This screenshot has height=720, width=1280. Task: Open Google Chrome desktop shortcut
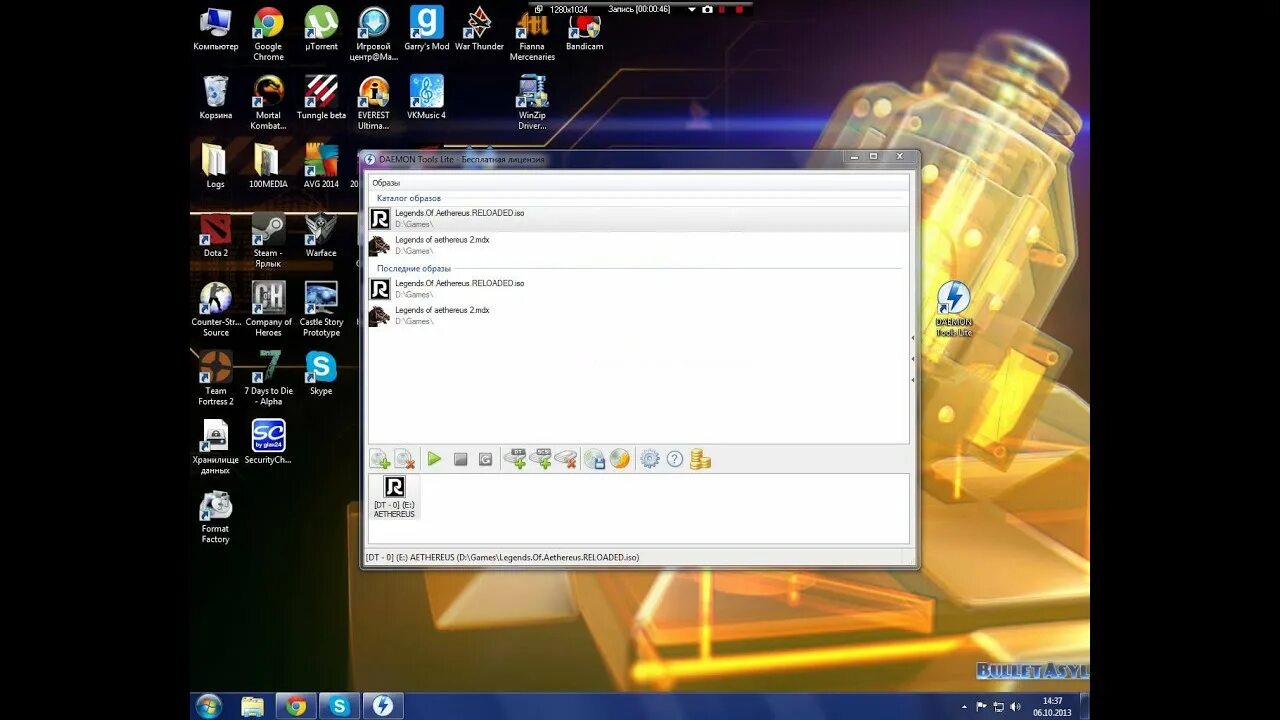(268, 33)
